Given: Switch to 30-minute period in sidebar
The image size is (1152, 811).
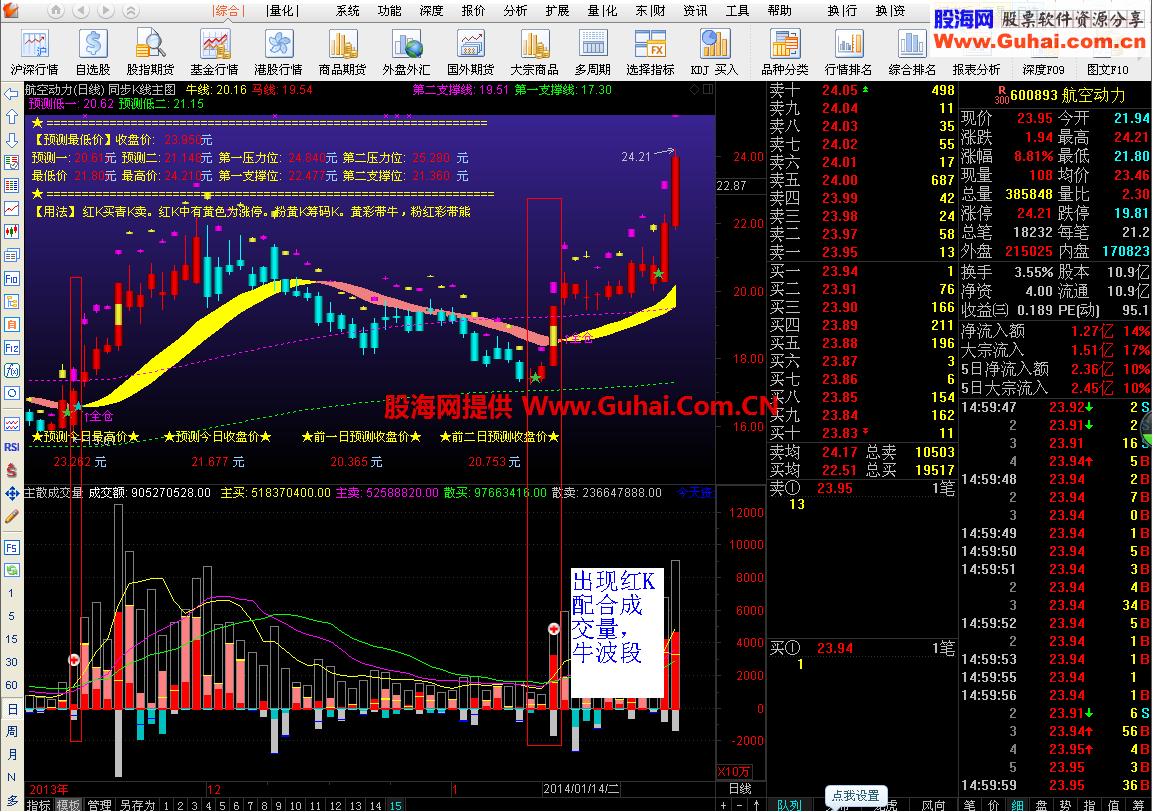Looking at the screenshot, I should tap(11, 662).
